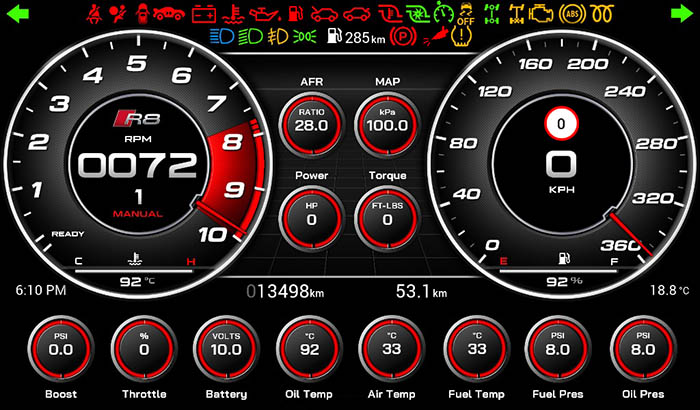The width and height of the screenshot is (700, 410).
Task: Tap the outside temperature 18.8 °C
Action: [670, 291]
